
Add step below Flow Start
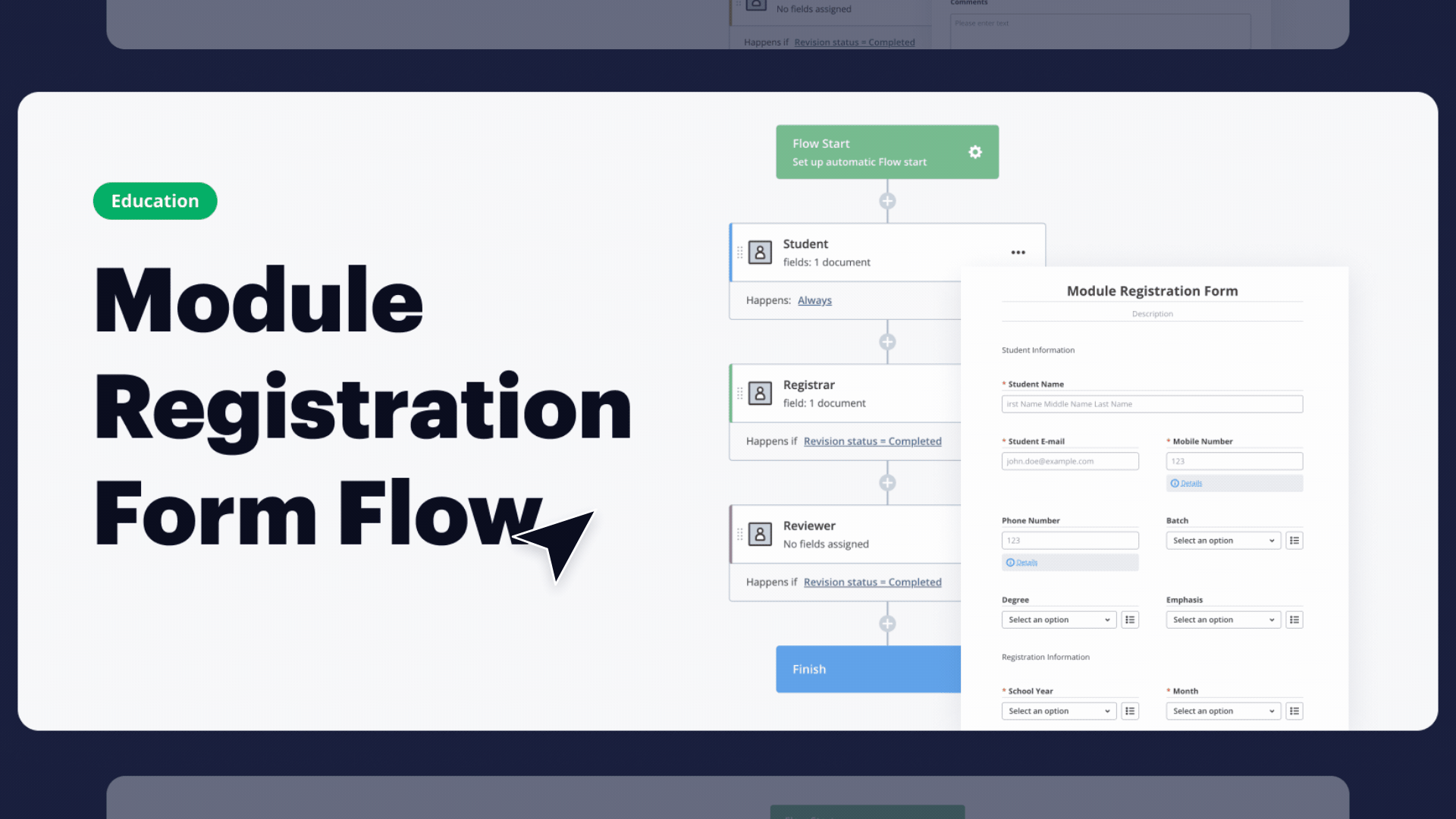click(x=887, y=201)
